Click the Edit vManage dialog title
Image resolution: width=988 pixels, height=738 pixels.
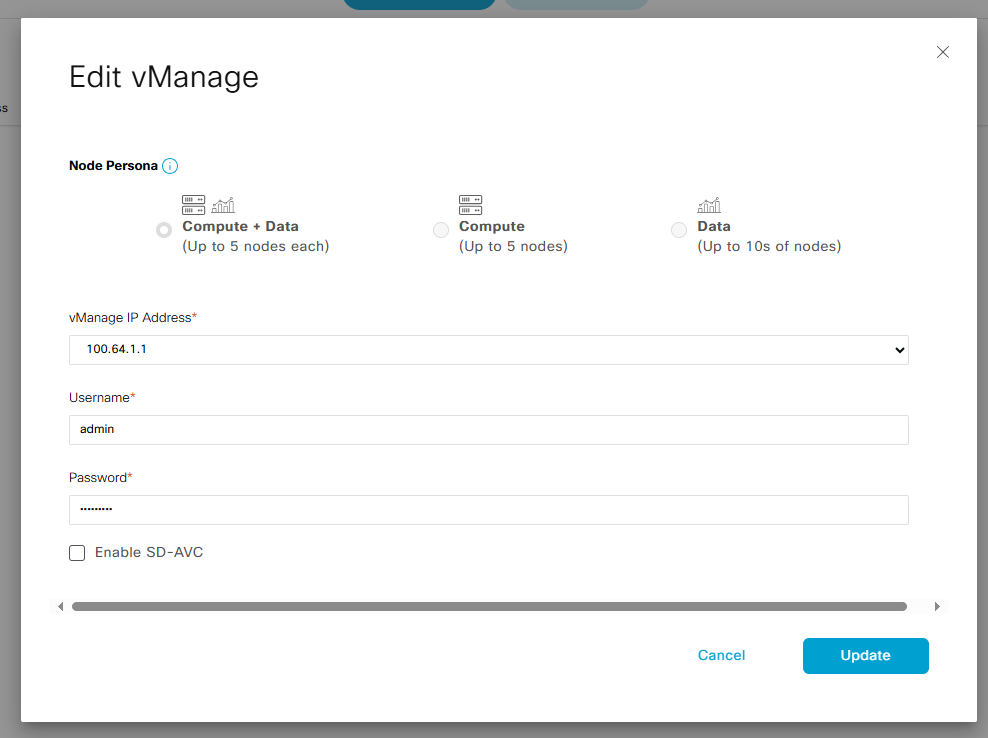click(x=164, y=77)
